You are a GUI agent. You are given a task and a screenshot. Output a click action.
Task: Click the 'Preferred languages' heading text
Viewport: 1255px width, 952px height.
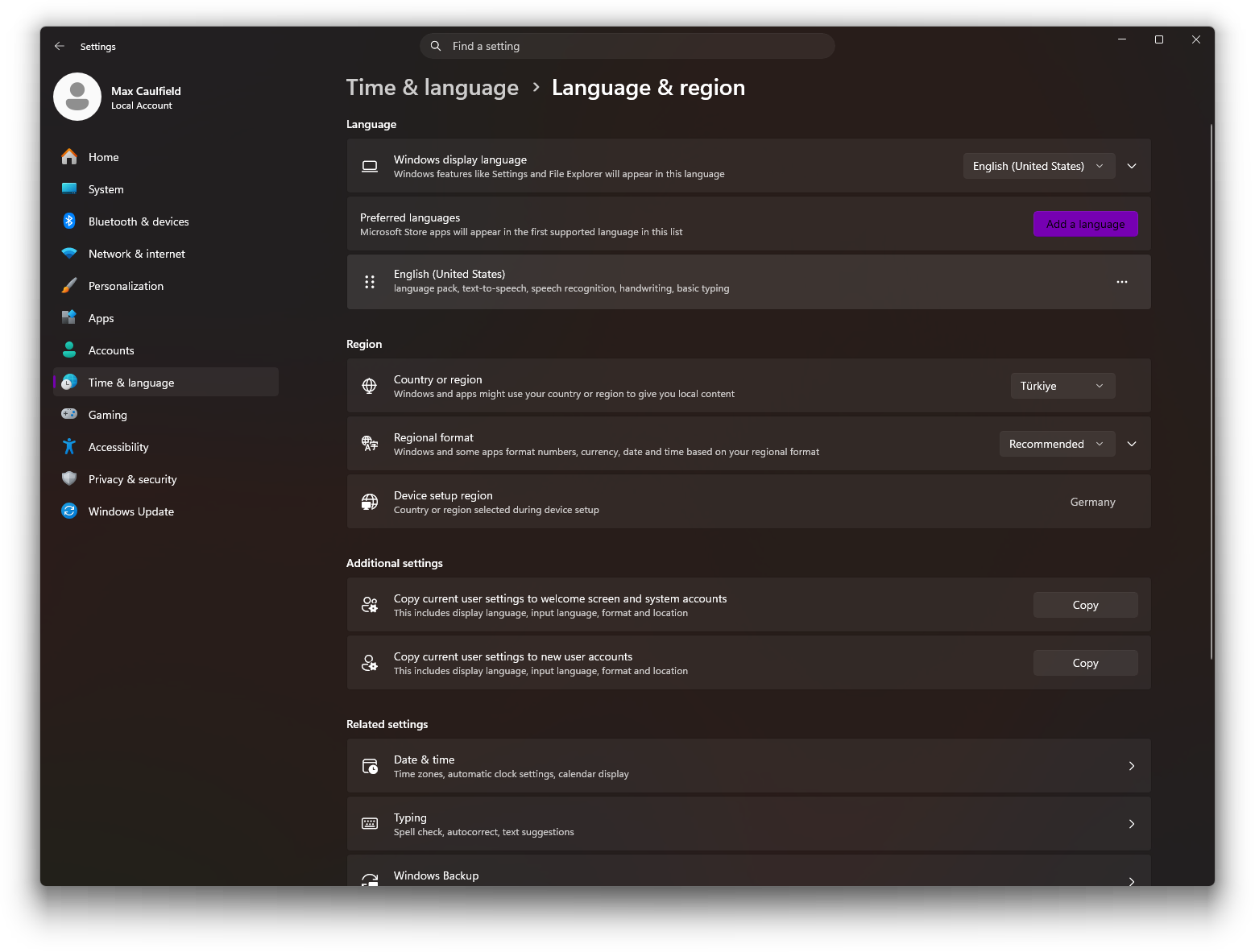coord(410,217)
